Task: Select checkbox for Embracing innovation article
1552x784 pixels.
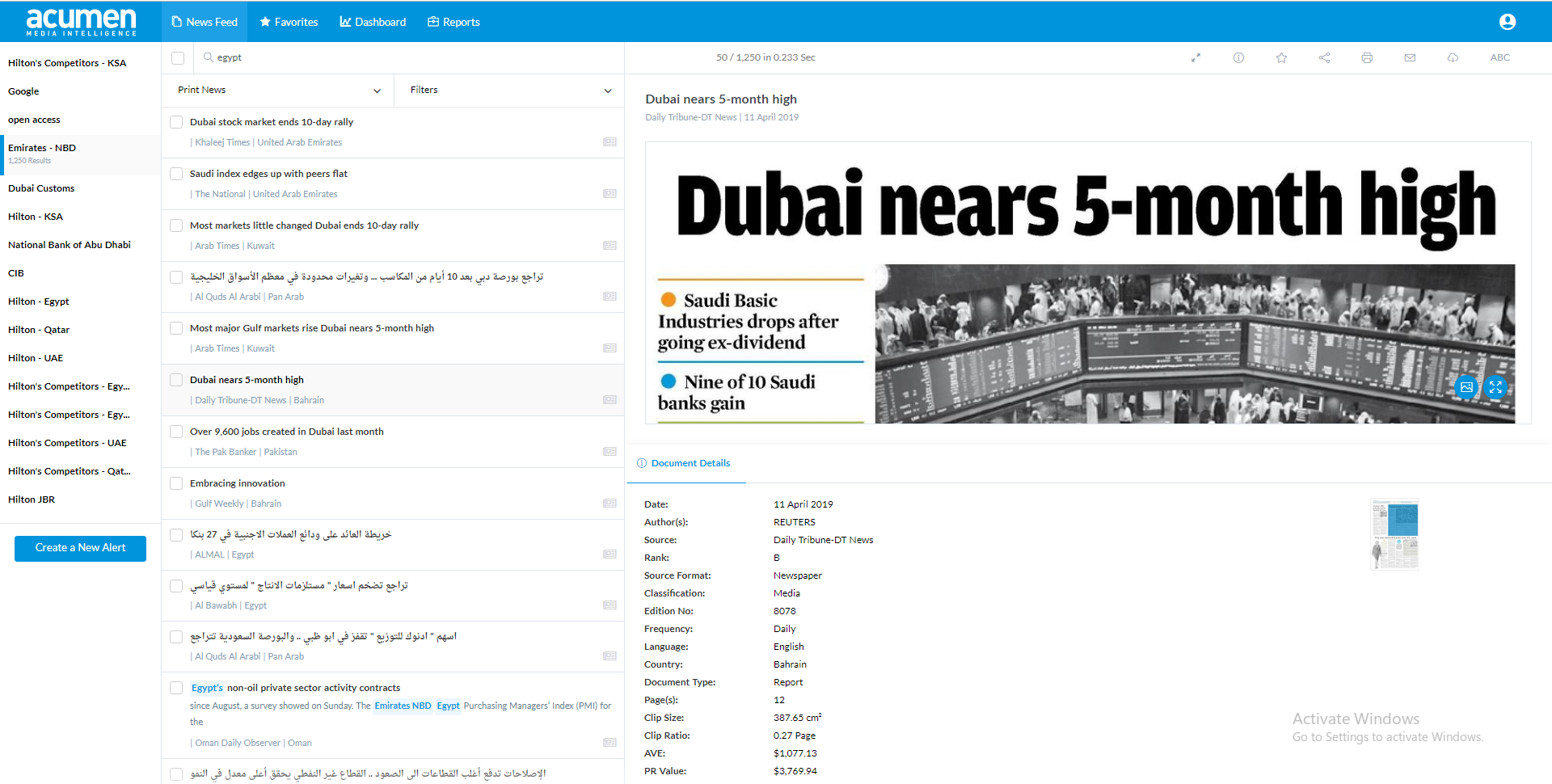Action: tap(176, 483)
